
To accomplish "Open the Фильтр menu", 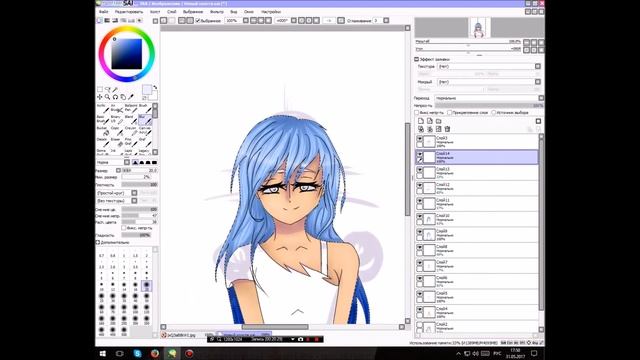I will click(217, 12).
